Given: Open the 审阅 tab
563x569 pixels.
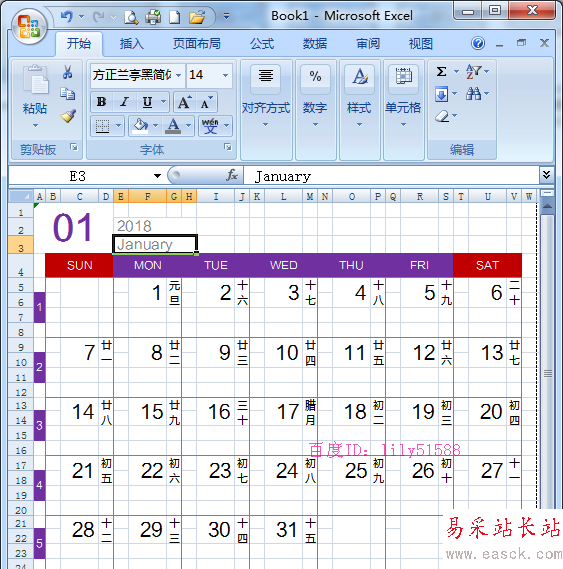Looking at the screenshot, I should coord(368,44).
